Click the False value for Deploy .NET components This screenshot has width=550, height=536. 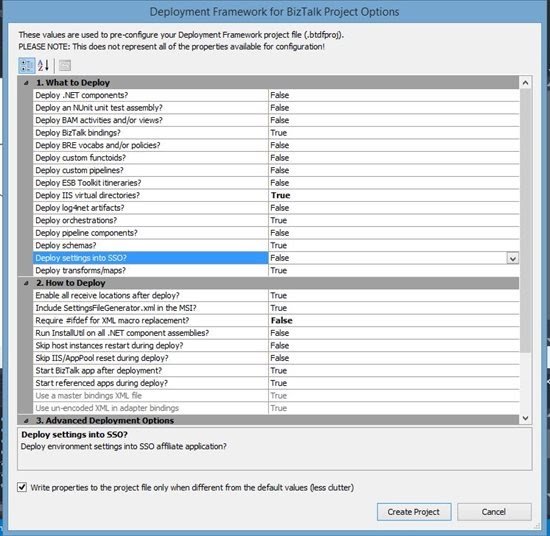tap(280, 95)
